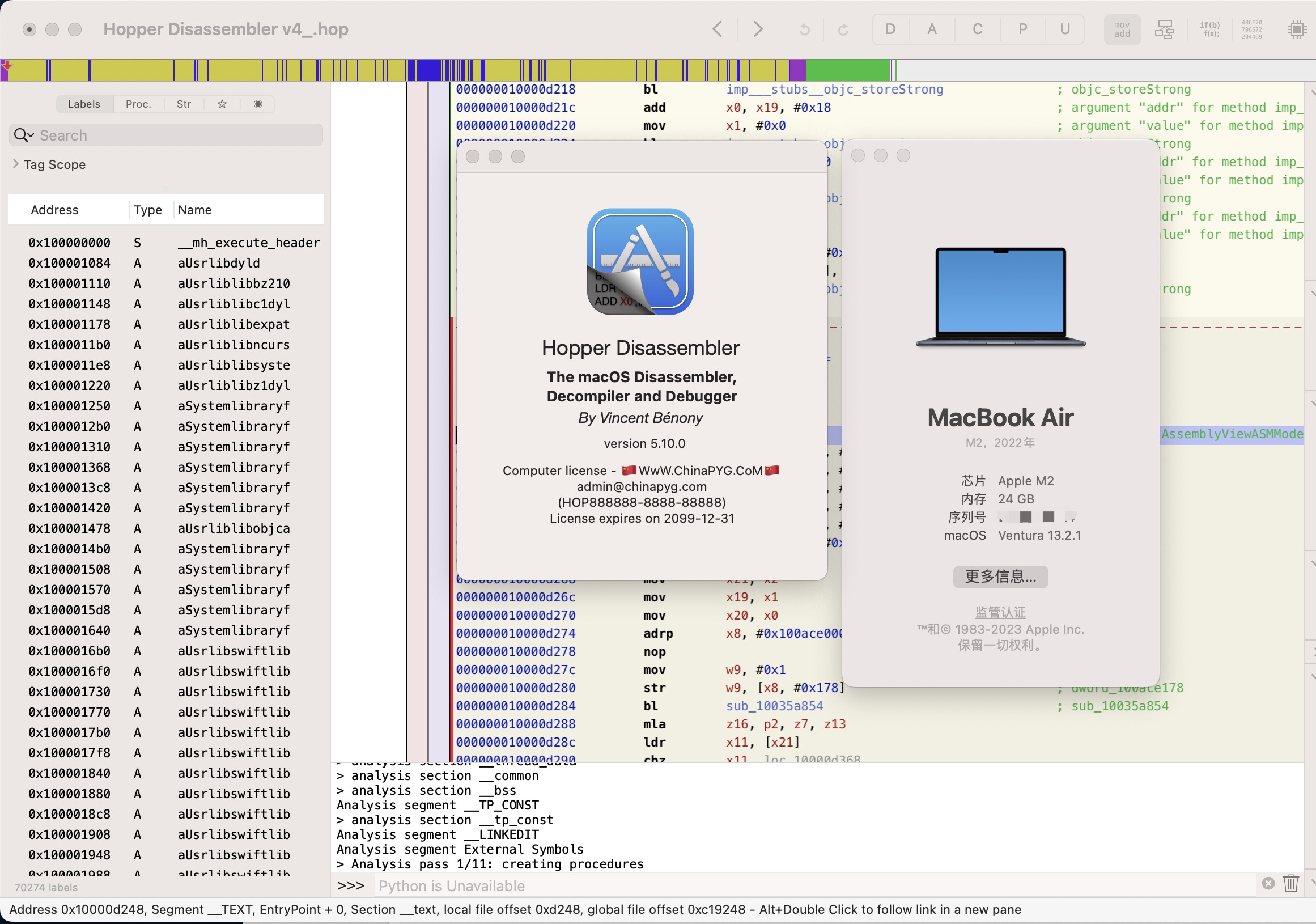Open the 监管认证 link
Screen dimensions: 1316x924
coord(1000,612)
